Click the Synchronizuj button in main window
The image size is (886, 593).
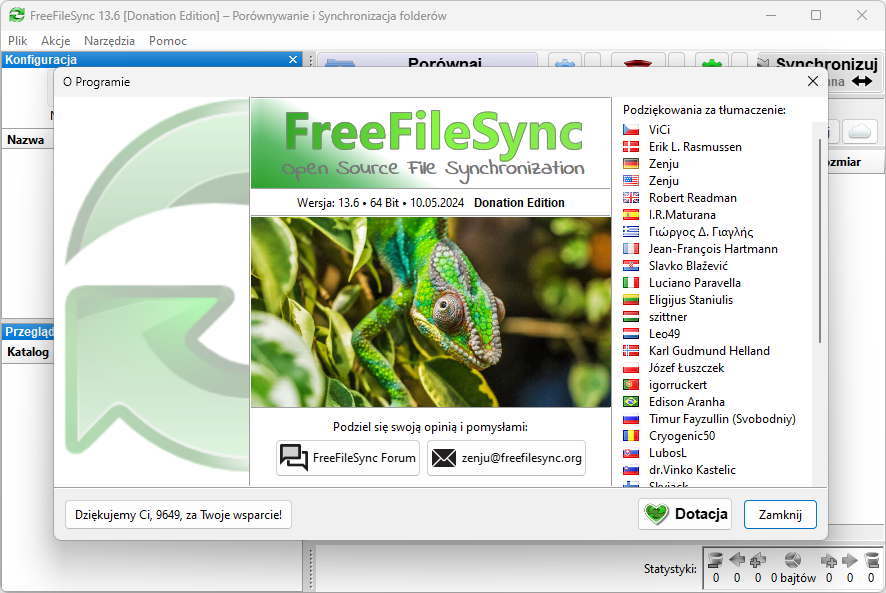(x=819, y=60)
